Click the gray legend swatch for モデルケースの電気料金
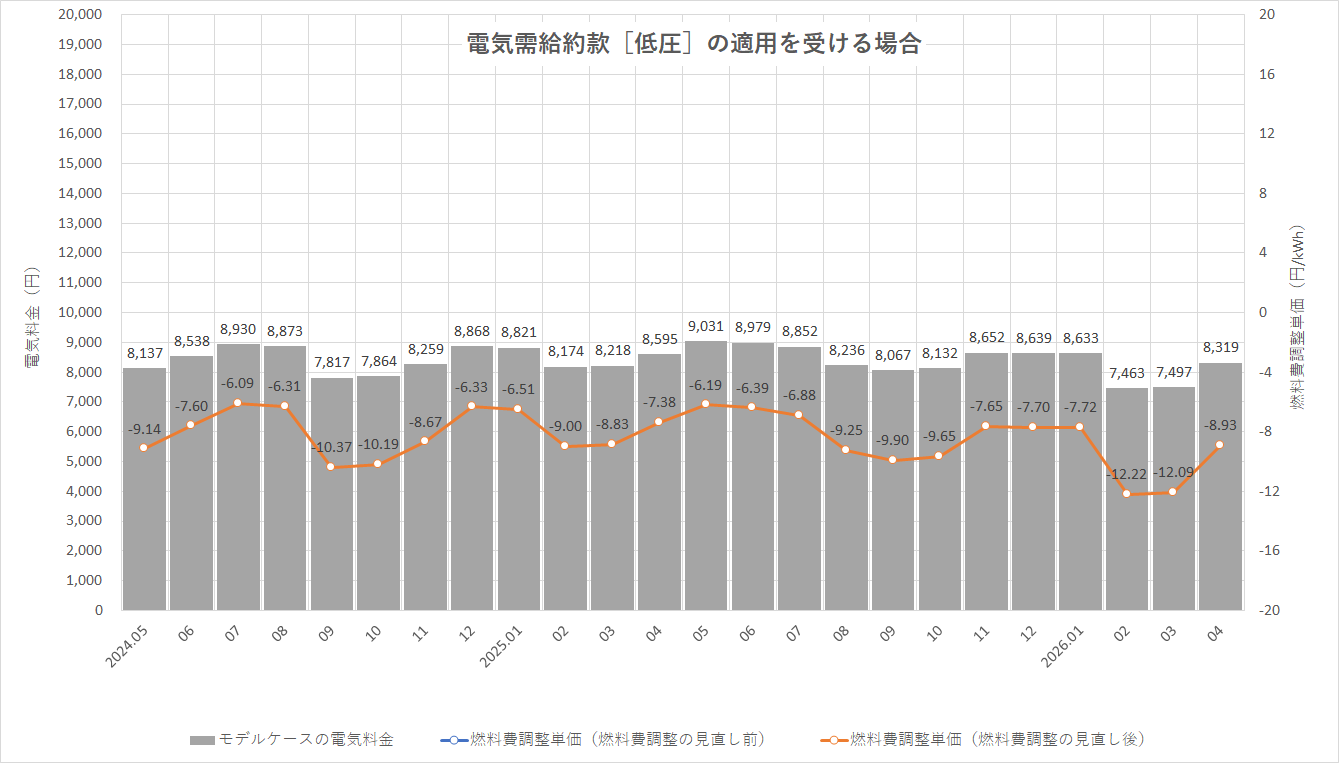Screen dimensions: 1339x763 tap(202, 740)
